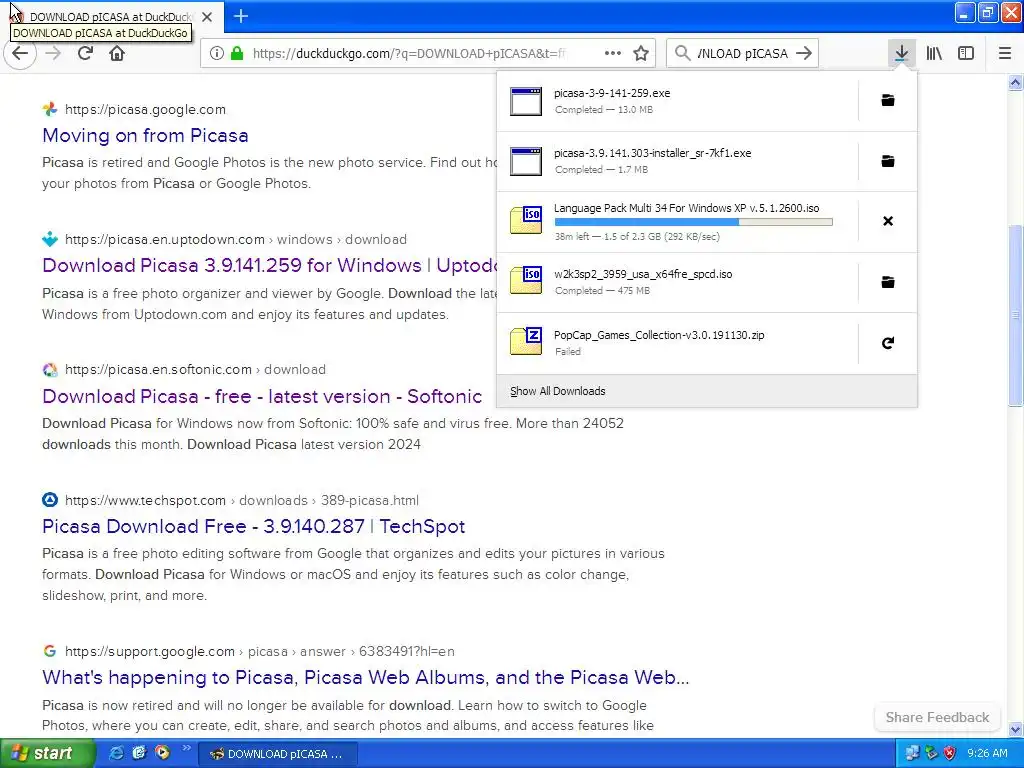Click the vertical scrollbar thumb
The height and width of the screenshot is (768, 1024).
tap(1015, 316)
